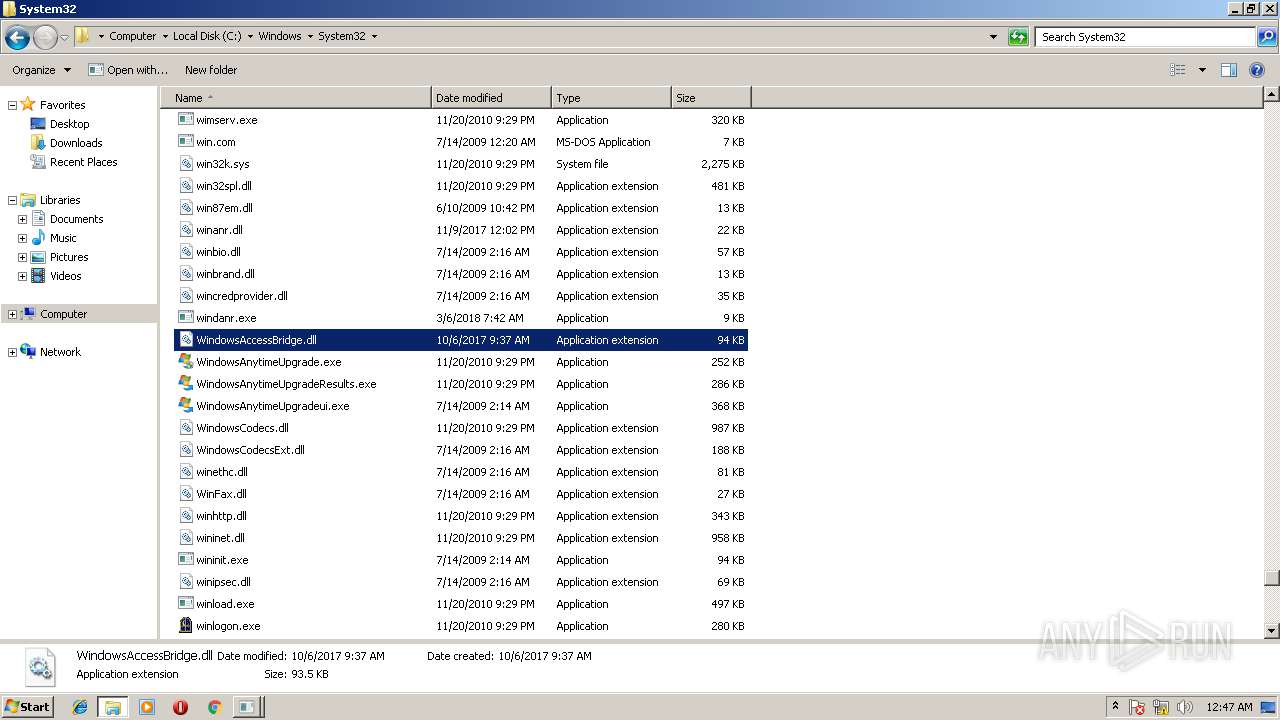Click Windows Explorer taskbar icon
The height and width of the screenshot is (720, 1280).
click(113, 707)
